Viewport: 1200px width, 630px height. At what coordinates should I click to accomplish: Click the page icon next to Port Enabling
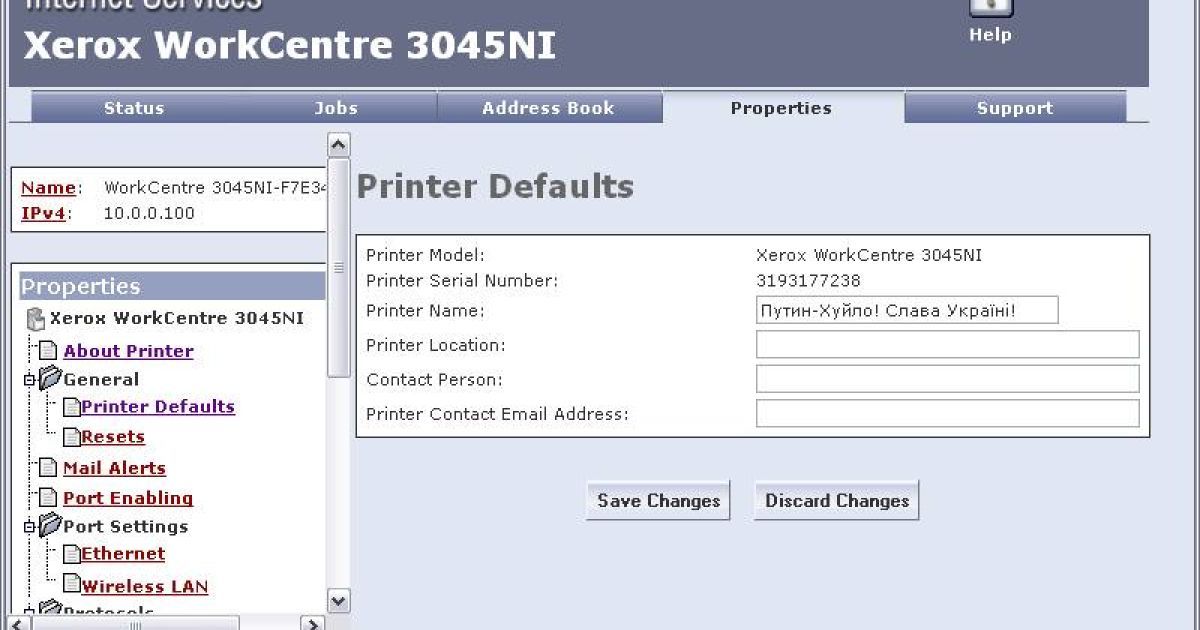pyautogui.click(x=49, y=498)
